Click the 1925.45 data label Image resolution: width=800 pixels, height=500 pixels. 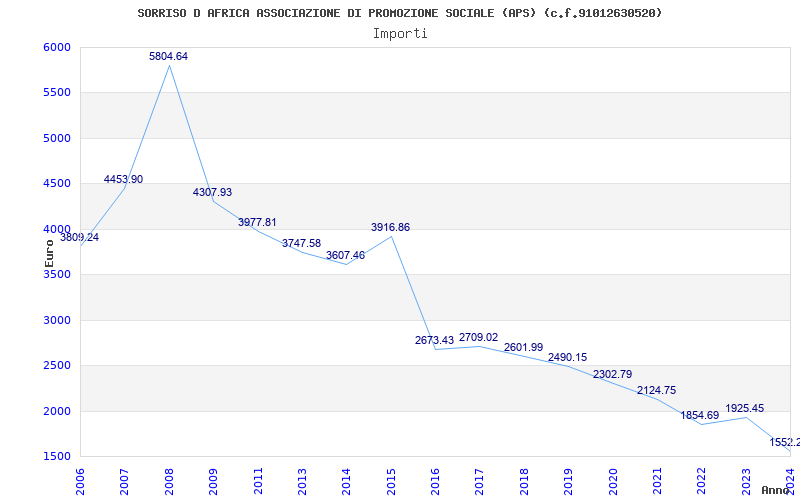tap(744, 409)
